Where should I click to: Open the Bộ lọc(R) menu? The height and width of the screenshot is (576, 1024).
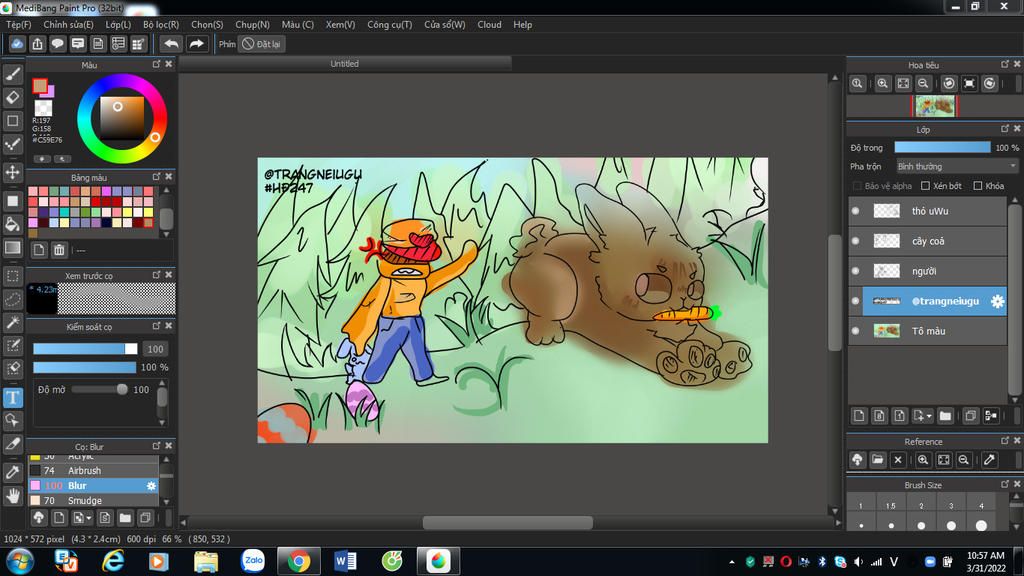coord(161,25)
